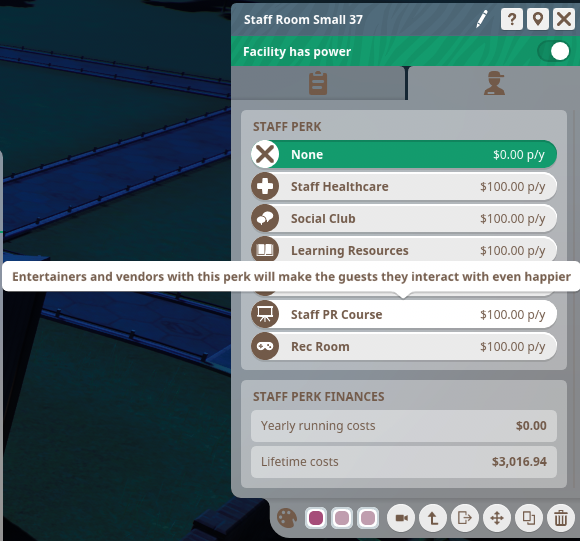Click the duplicate facility icon
Screen dimensions: 580x541
(x=529, y=518)
